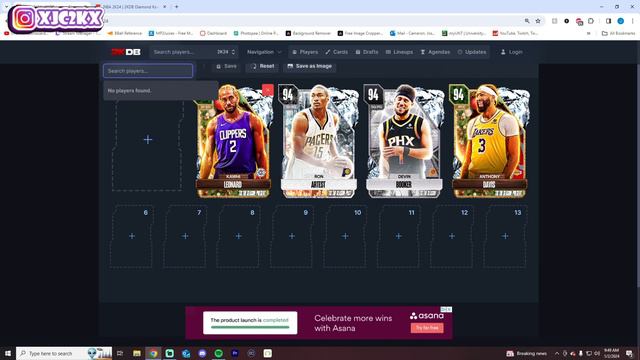Close the Asana ad via corner icon

(x=446, y=309)
